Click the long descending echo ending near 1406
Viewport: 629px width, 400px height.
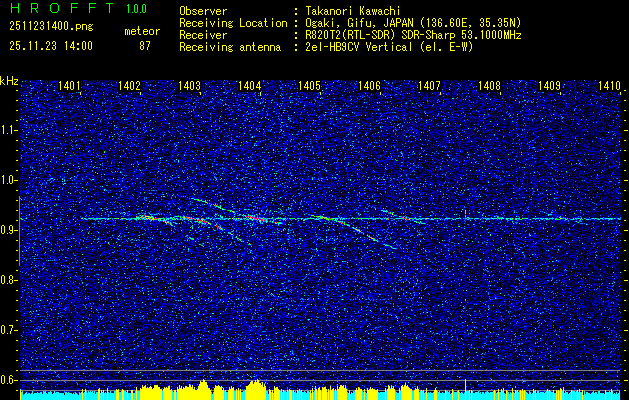(357, 230)
